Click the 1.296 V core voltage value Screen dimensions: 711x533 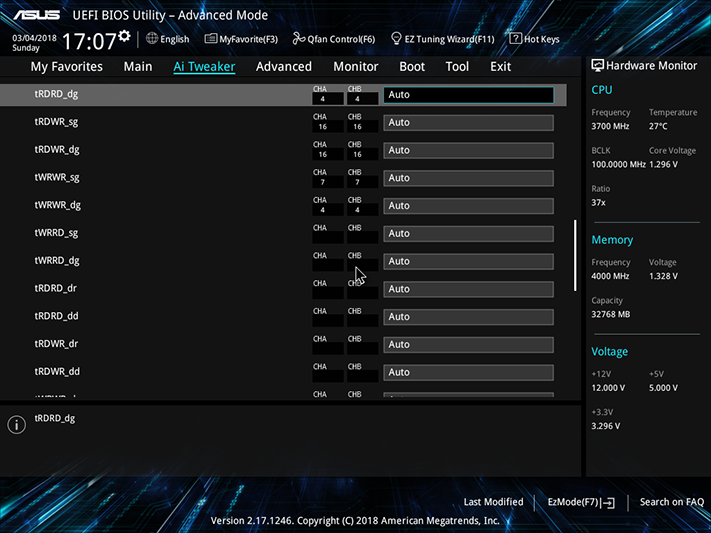(x=663, y=164)
